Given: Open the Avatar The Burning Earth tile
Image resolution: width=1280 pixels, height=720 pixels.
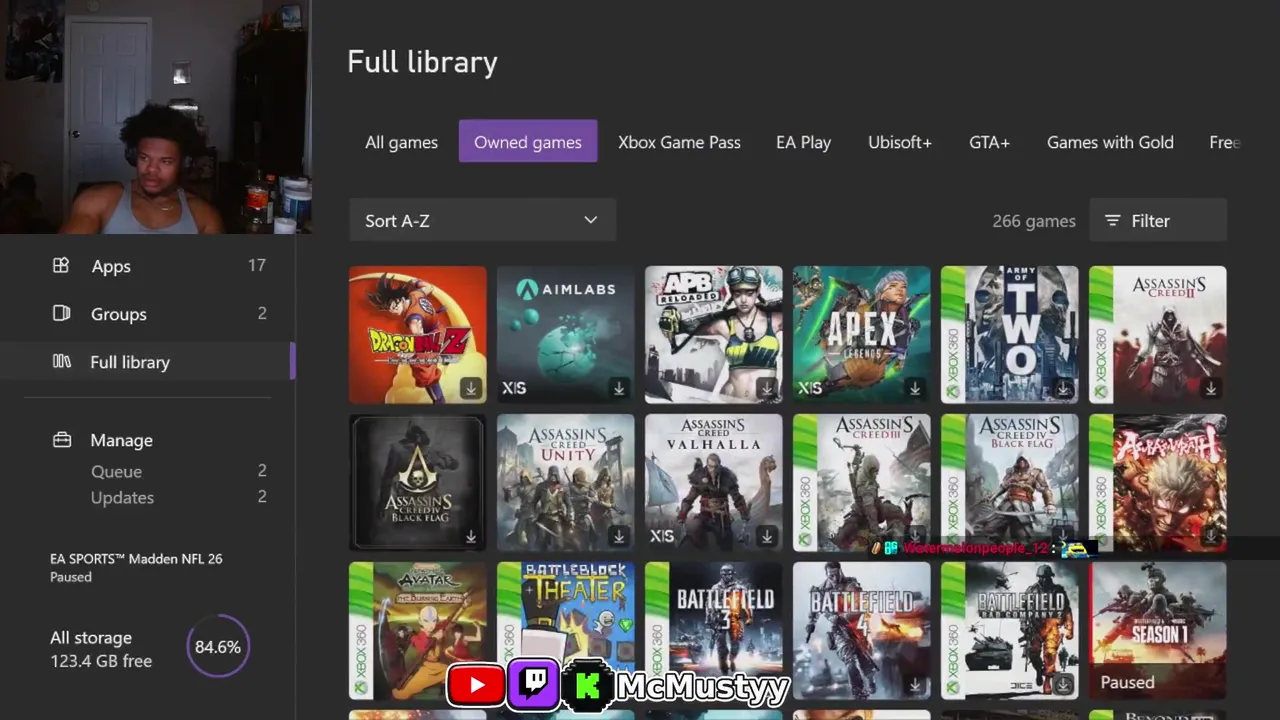Looking at the screenshot, I should (417, 630).
